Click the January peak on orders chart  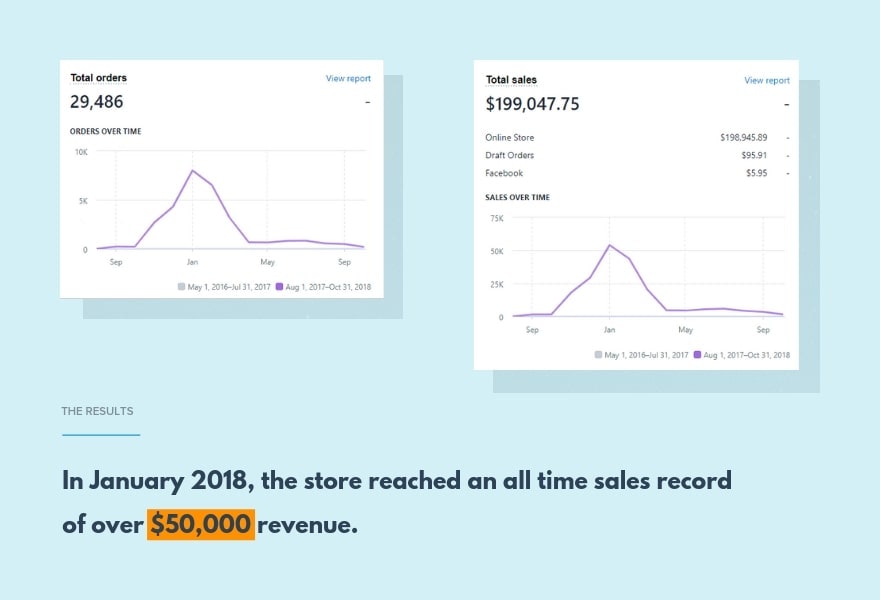(x=192, y=170)
